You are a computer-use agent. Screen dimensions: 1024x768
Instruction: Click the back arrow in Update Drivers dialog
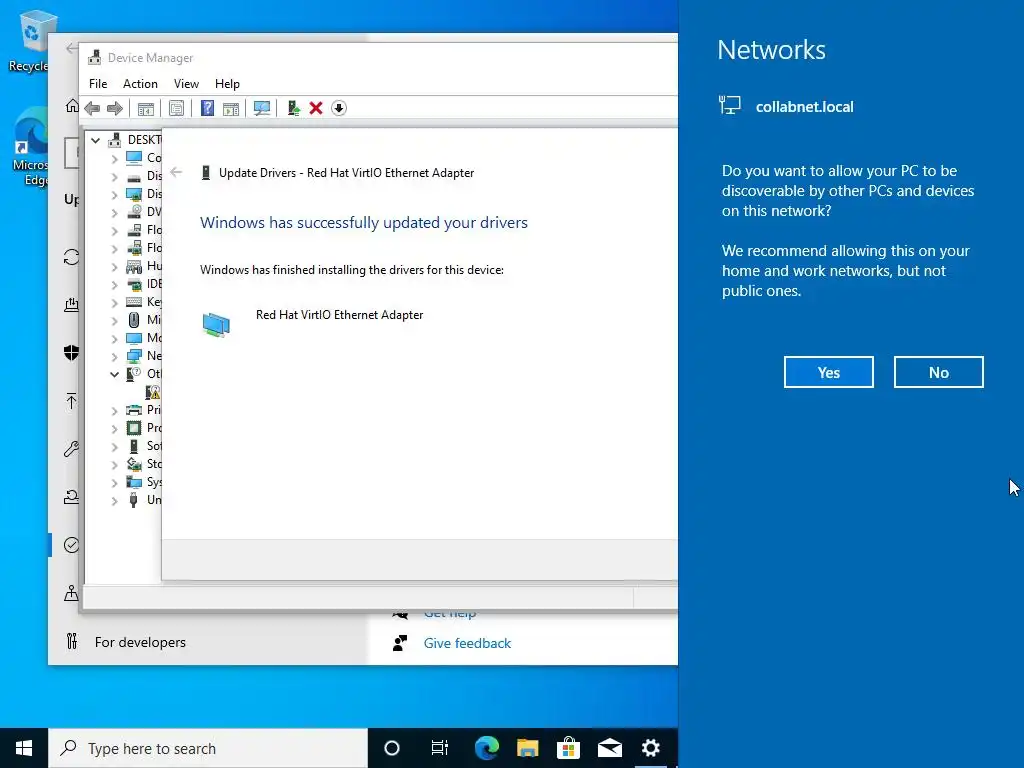[176, 172]
